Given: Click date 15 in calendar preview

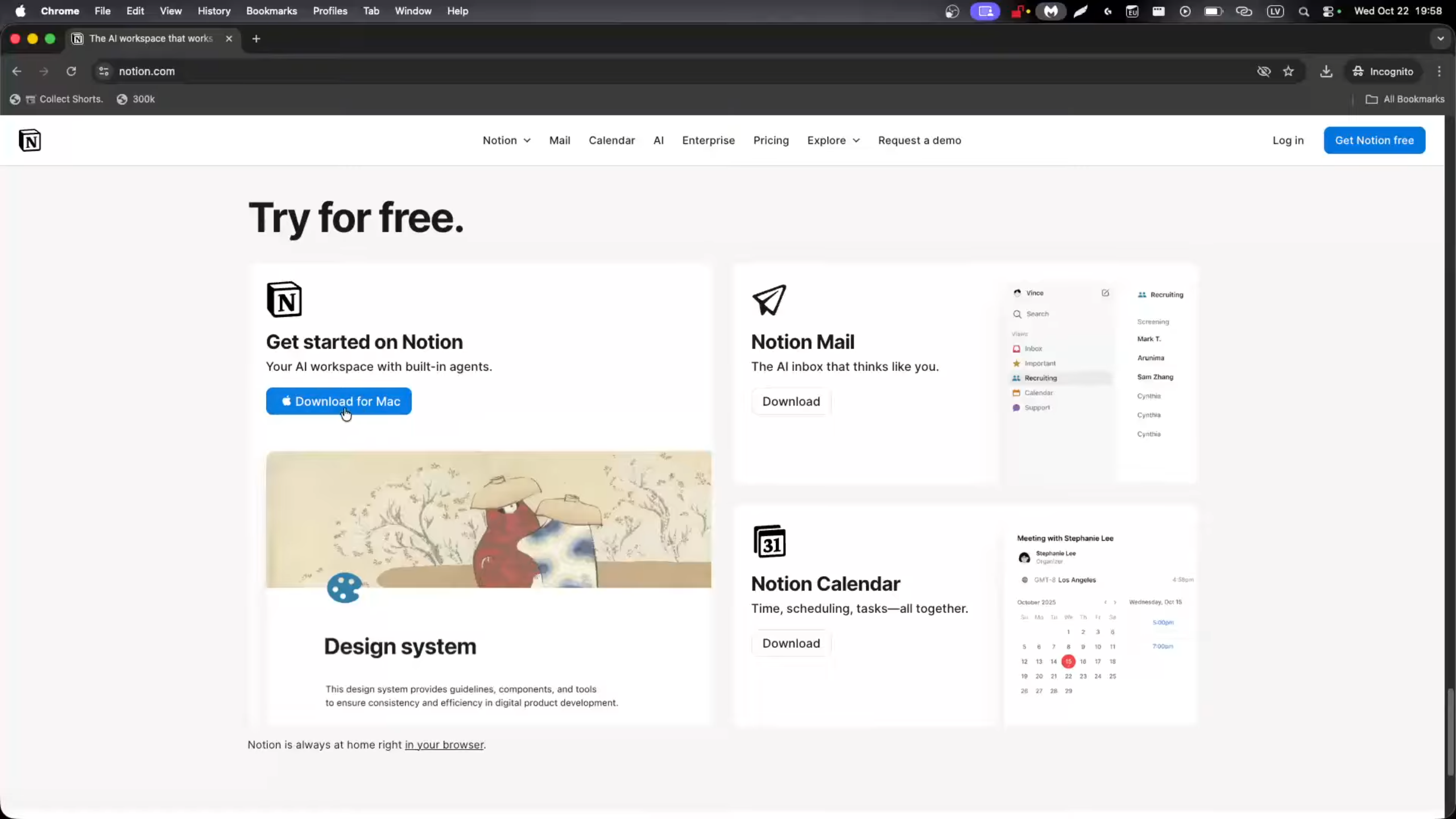Looking at the screenshot, I should [x=1068, y=661].
